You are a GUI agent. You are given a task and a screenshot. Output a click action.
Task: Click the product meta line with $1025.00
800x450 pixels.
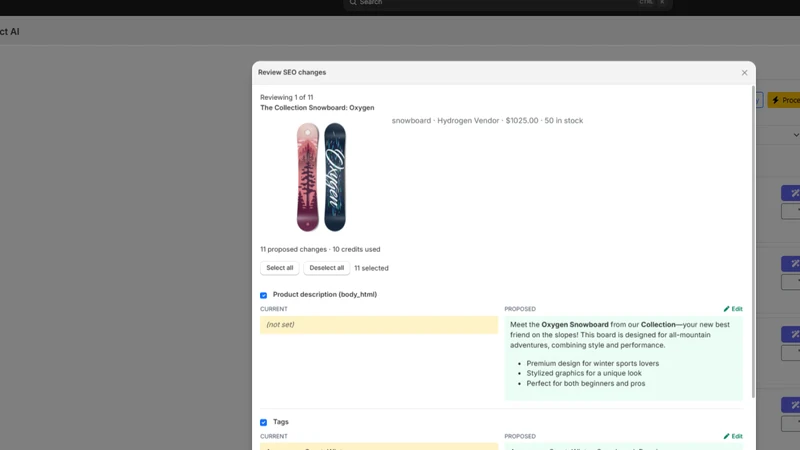pyautogui.click(x=487, y=120)
